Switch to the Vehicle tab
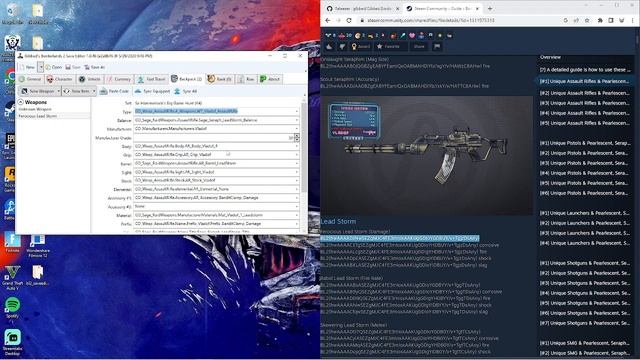The height and width of the screenshot is (360, 640). coord(89,79)
